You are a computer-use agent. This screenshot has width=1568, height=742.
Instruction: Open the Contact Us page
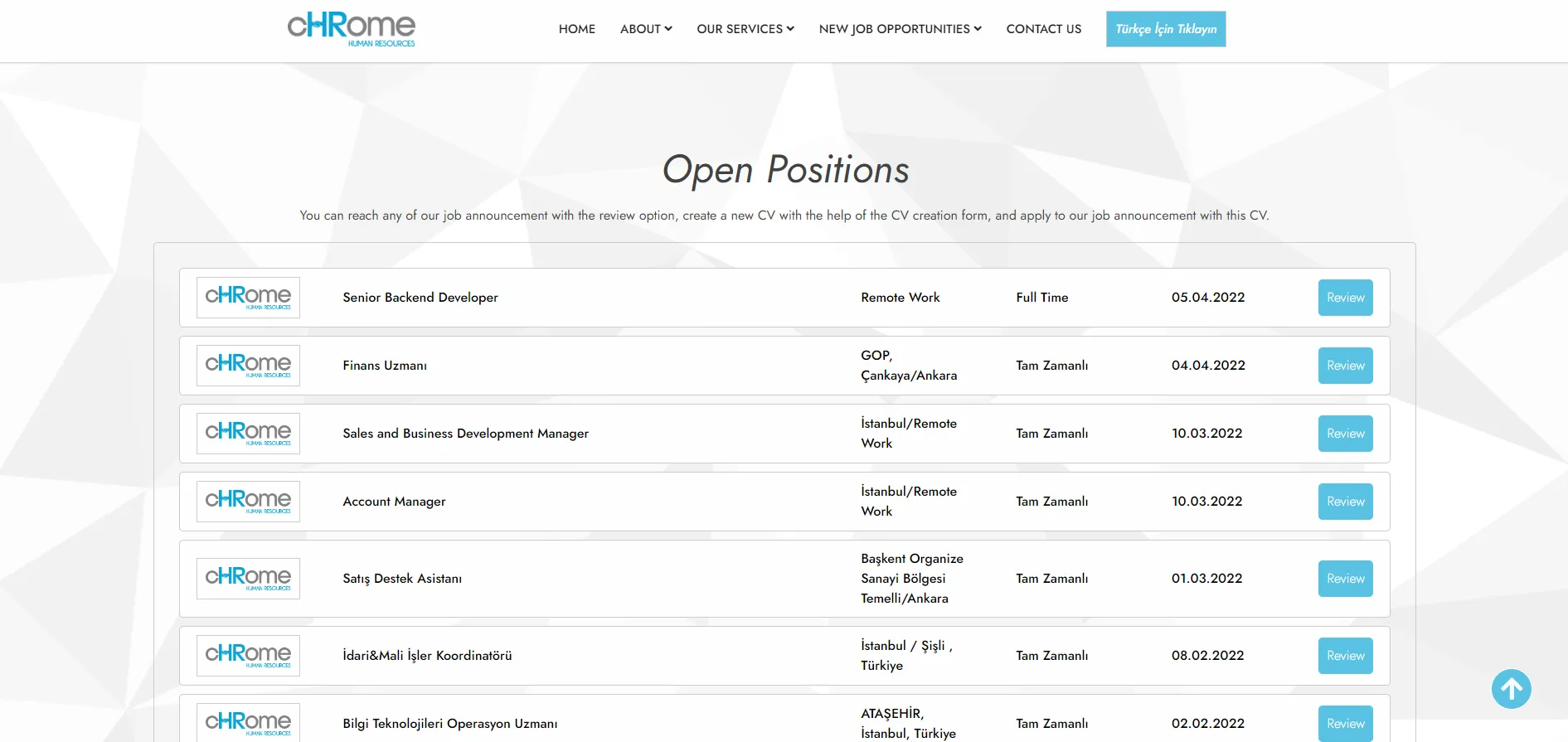pyautogui.click(x=1043, y=29)
